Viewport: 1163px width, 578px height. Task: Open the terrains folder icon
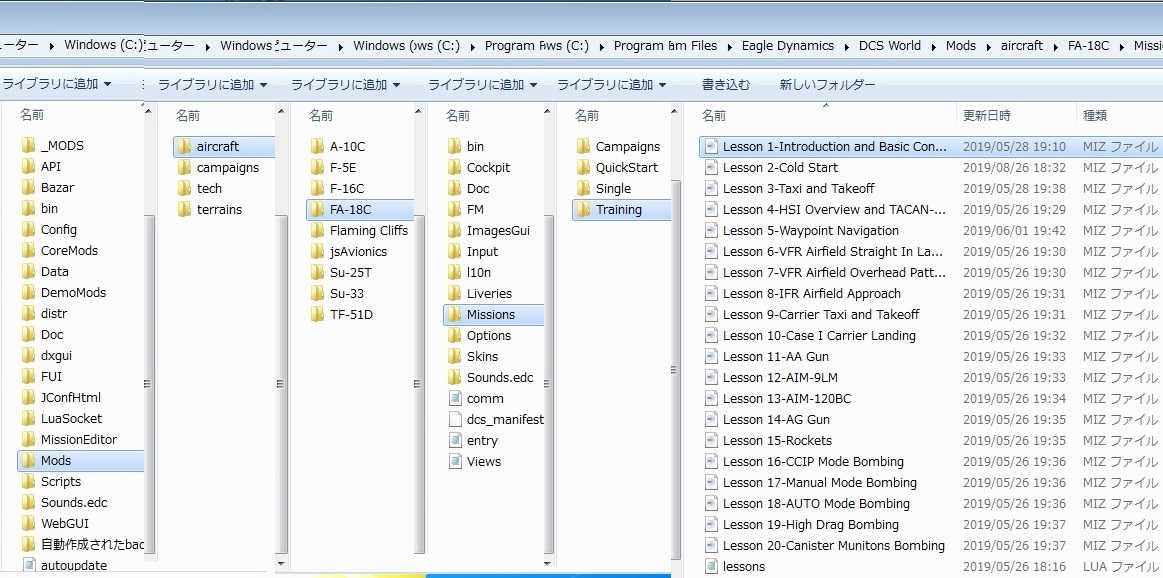[x=185, y=209]
